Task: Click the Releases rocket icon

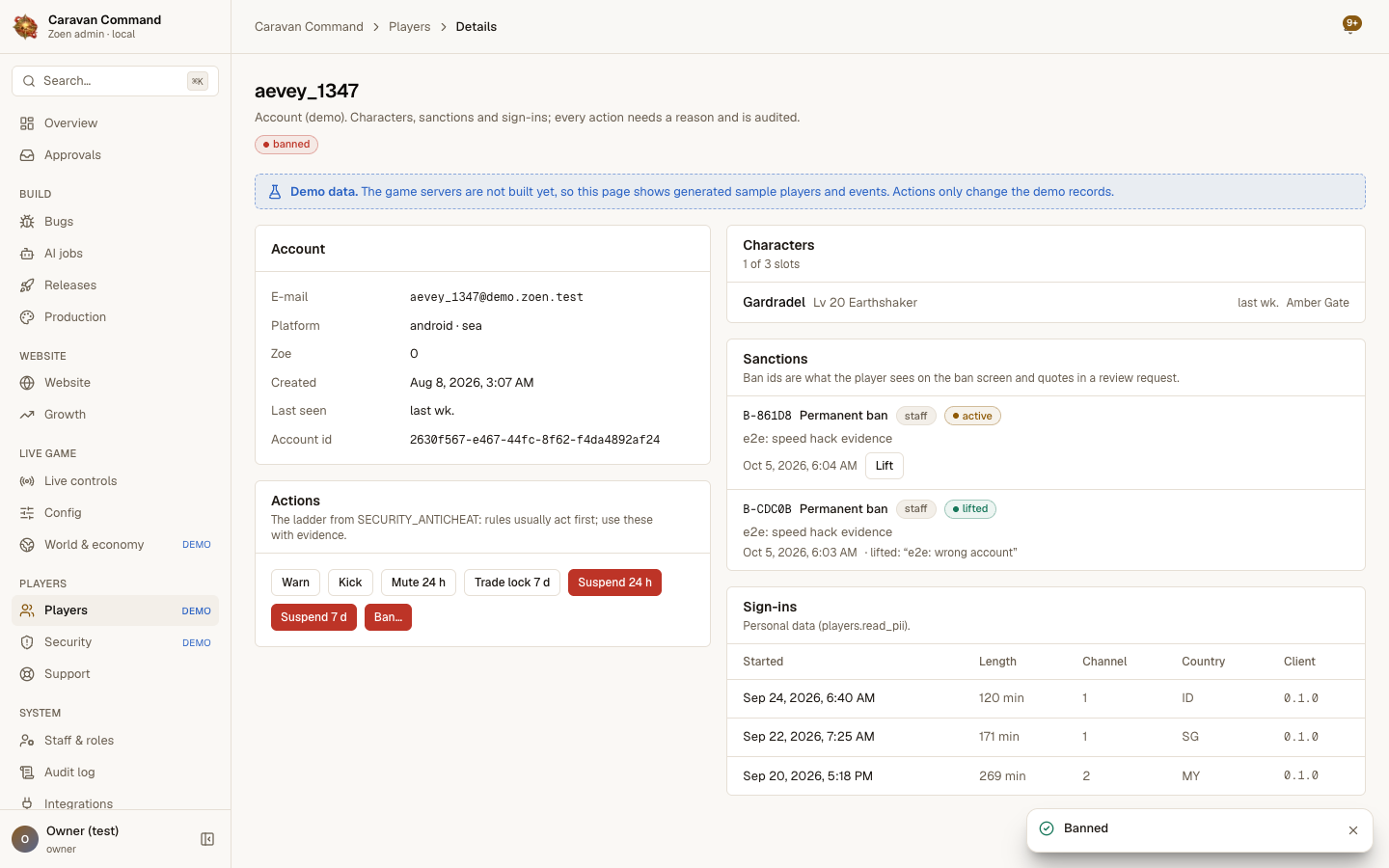Action: [27, 285]
